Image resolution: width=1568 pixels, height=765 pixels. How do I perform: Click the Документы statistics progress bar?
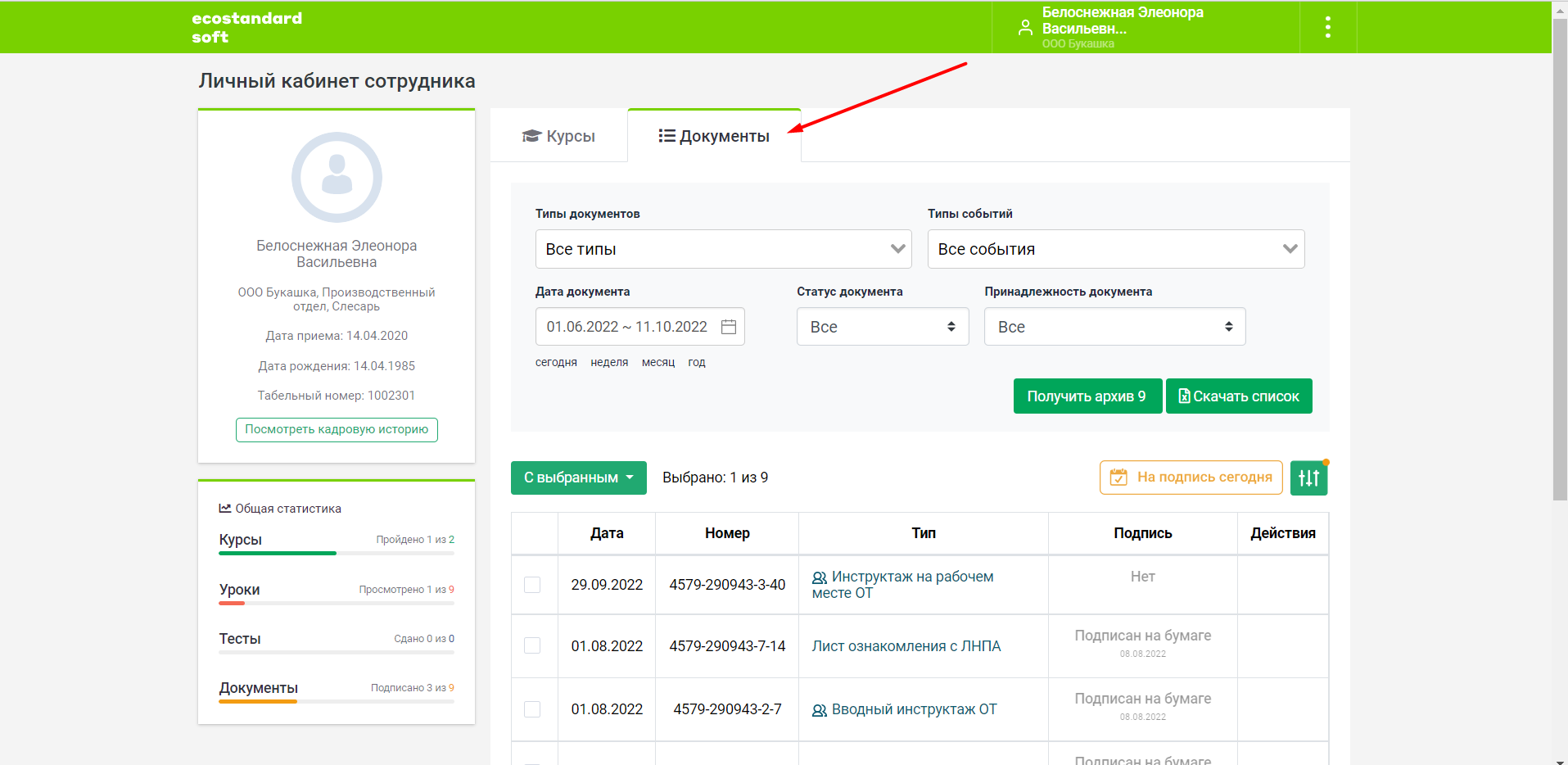[337, 701]
